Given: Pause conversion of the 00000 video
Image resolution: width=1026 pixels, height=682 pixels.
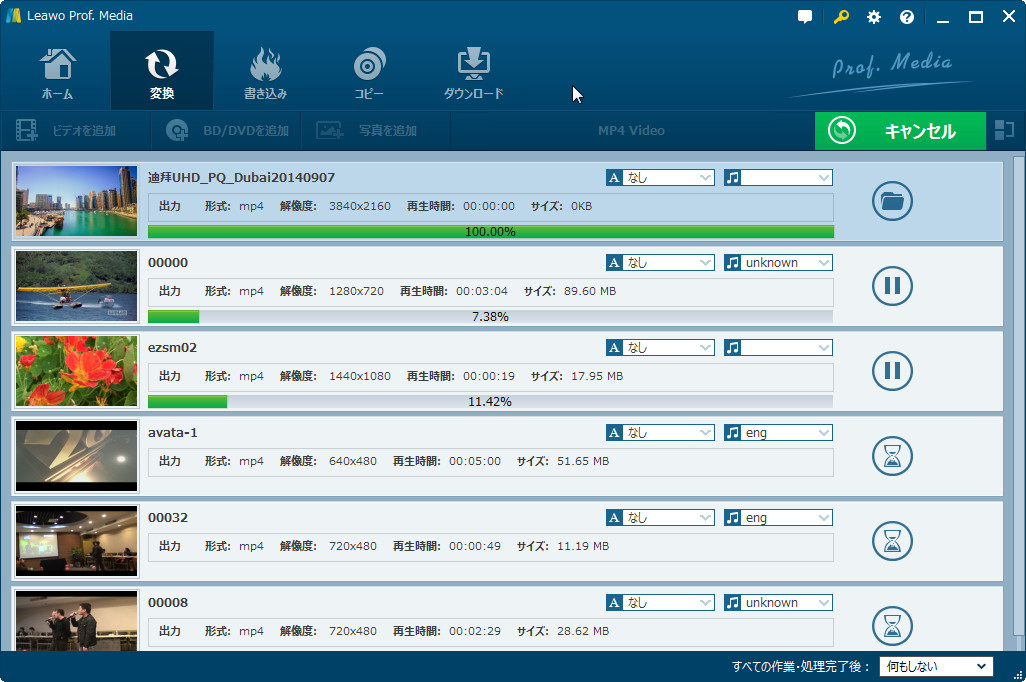Looking at the screenshot, I should (892, 287).
